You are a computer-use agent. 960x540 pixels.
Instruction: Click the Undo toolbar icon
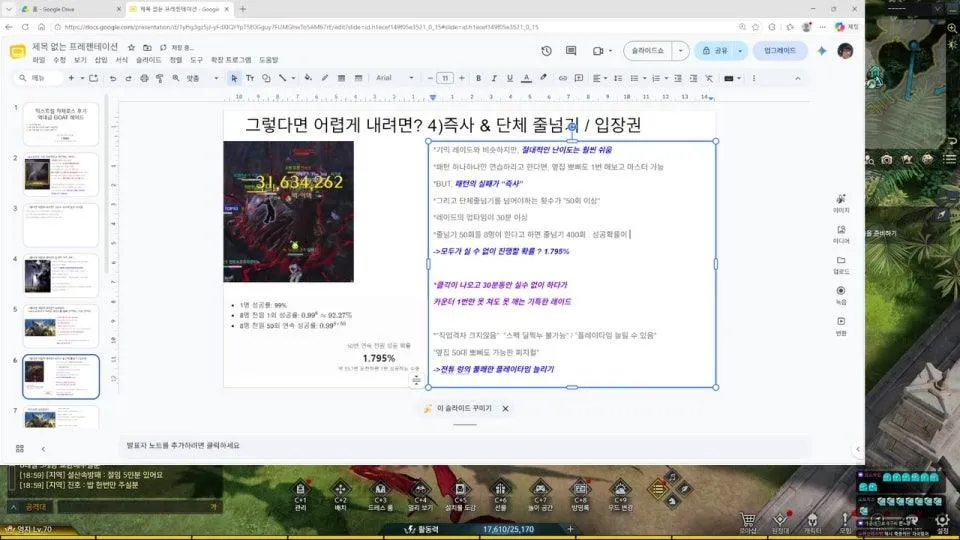pos(113,78)
